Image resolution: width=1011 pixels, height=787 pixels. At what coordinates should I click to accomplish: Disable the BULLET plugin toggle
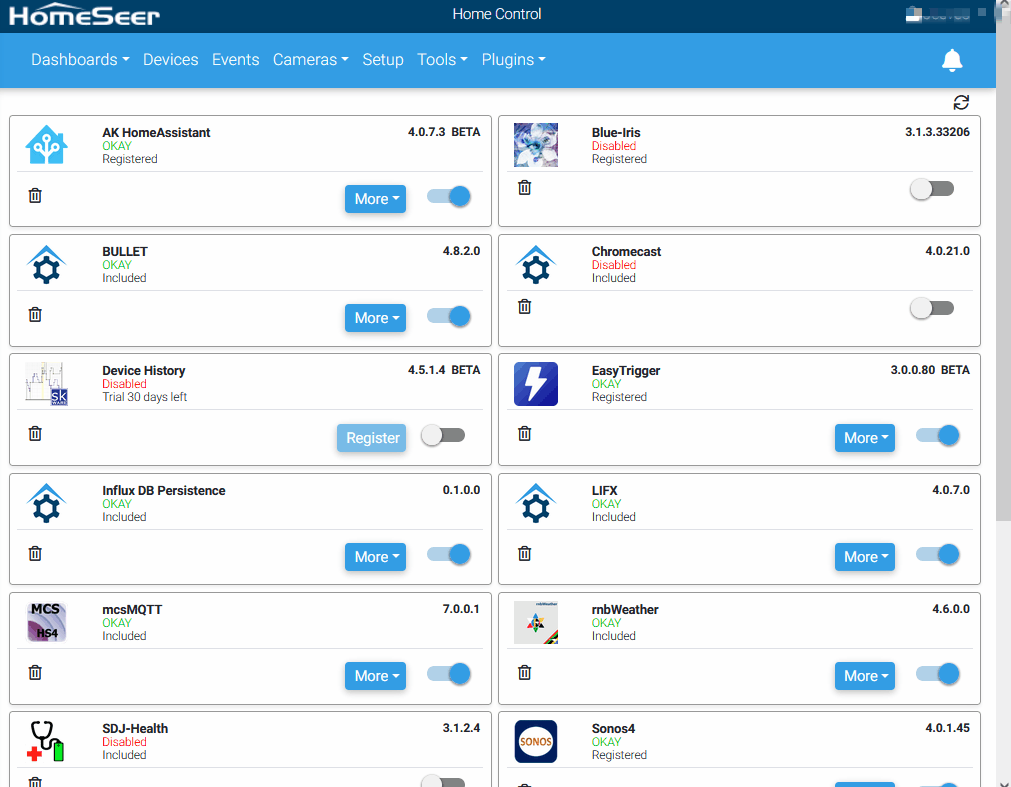(449, 316)
